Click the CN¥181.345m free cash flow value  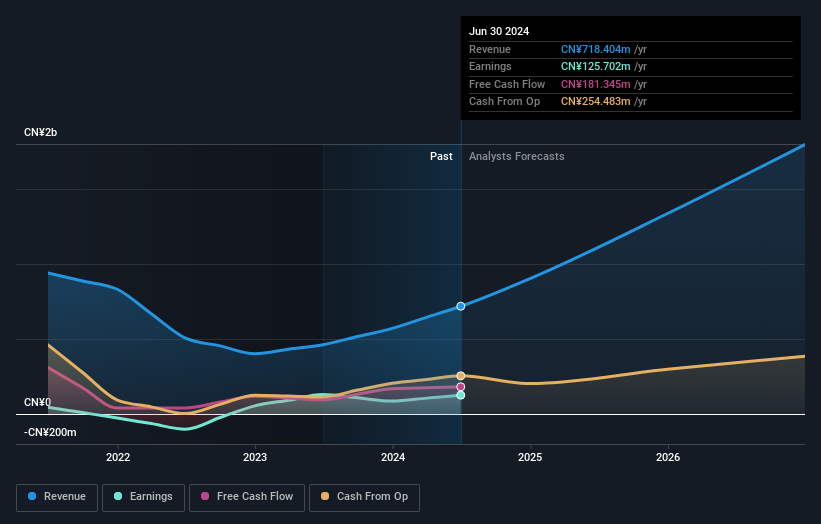595,84
